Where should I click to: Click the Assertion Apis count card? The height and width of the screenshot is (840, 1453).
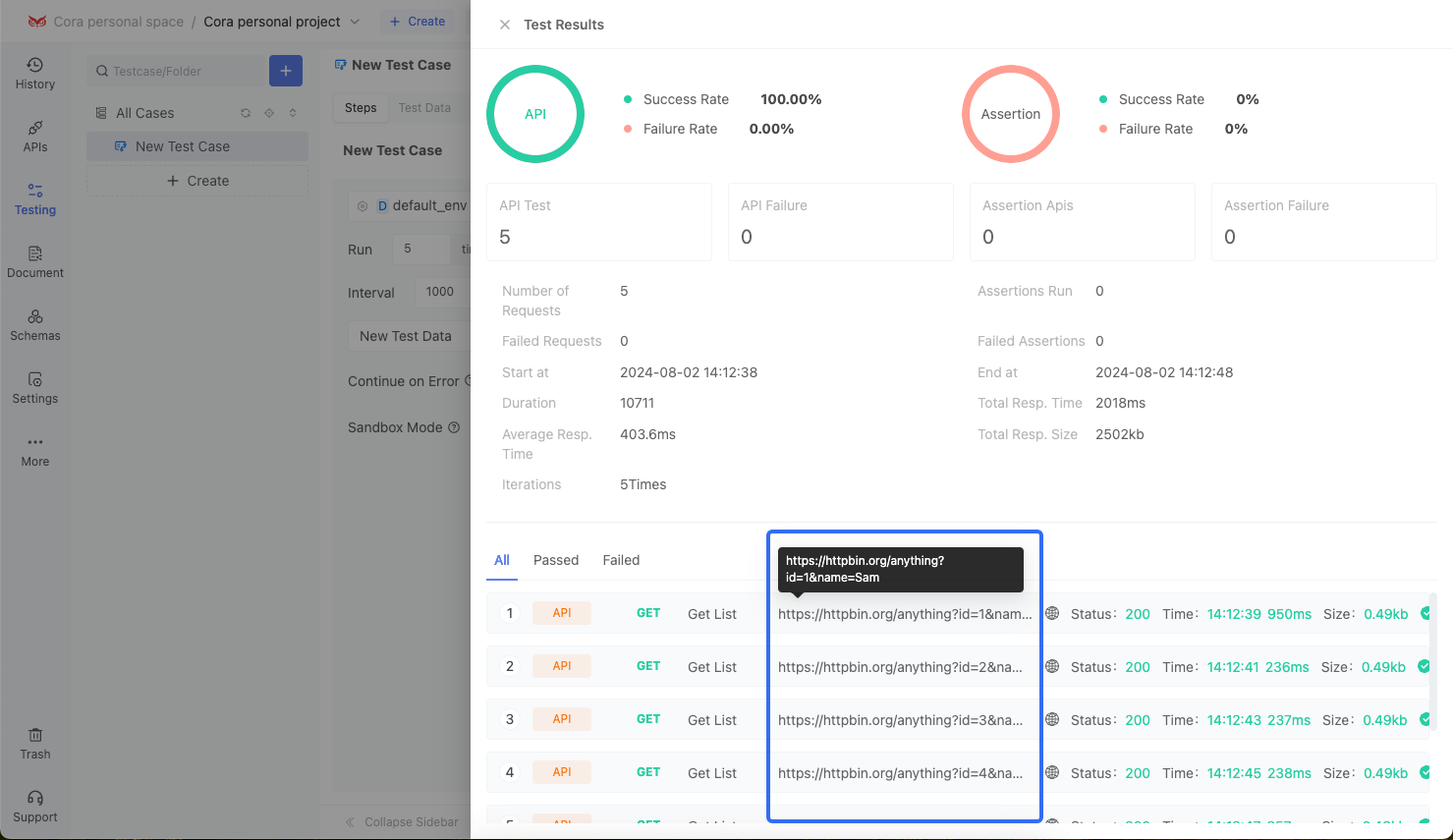tap(1083, 222)
